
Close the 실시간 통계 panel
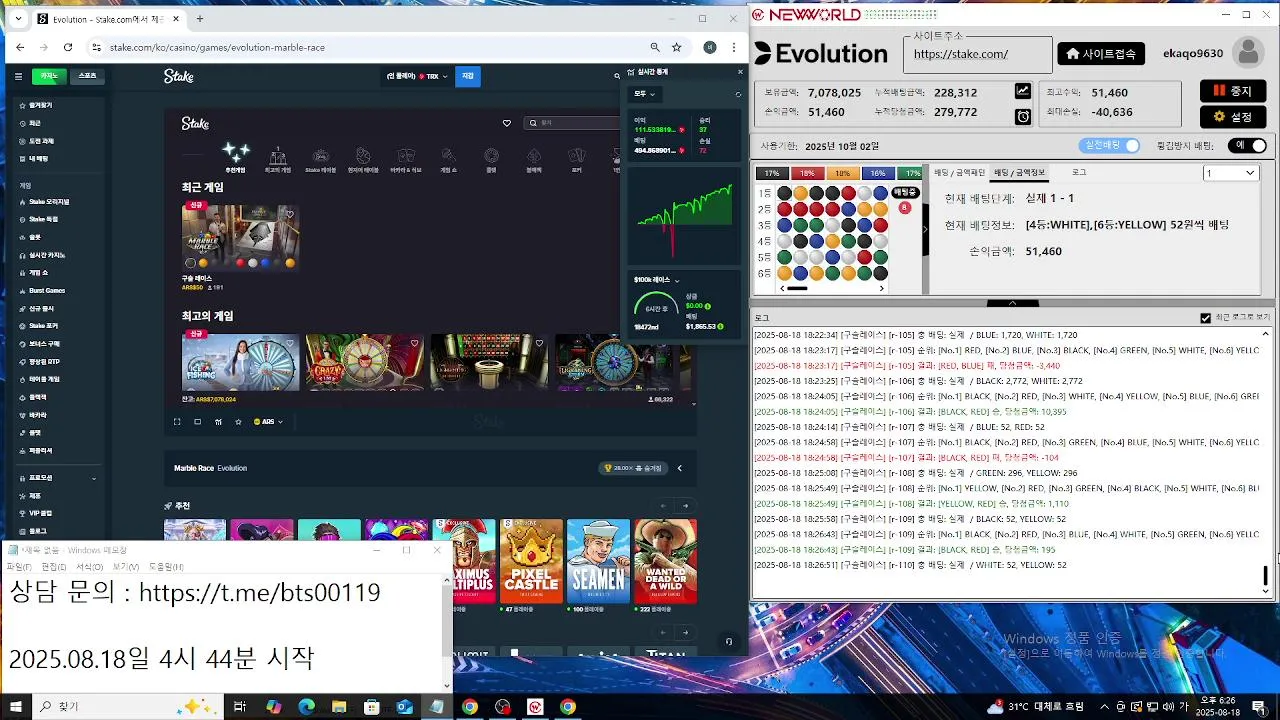(740, 72)
